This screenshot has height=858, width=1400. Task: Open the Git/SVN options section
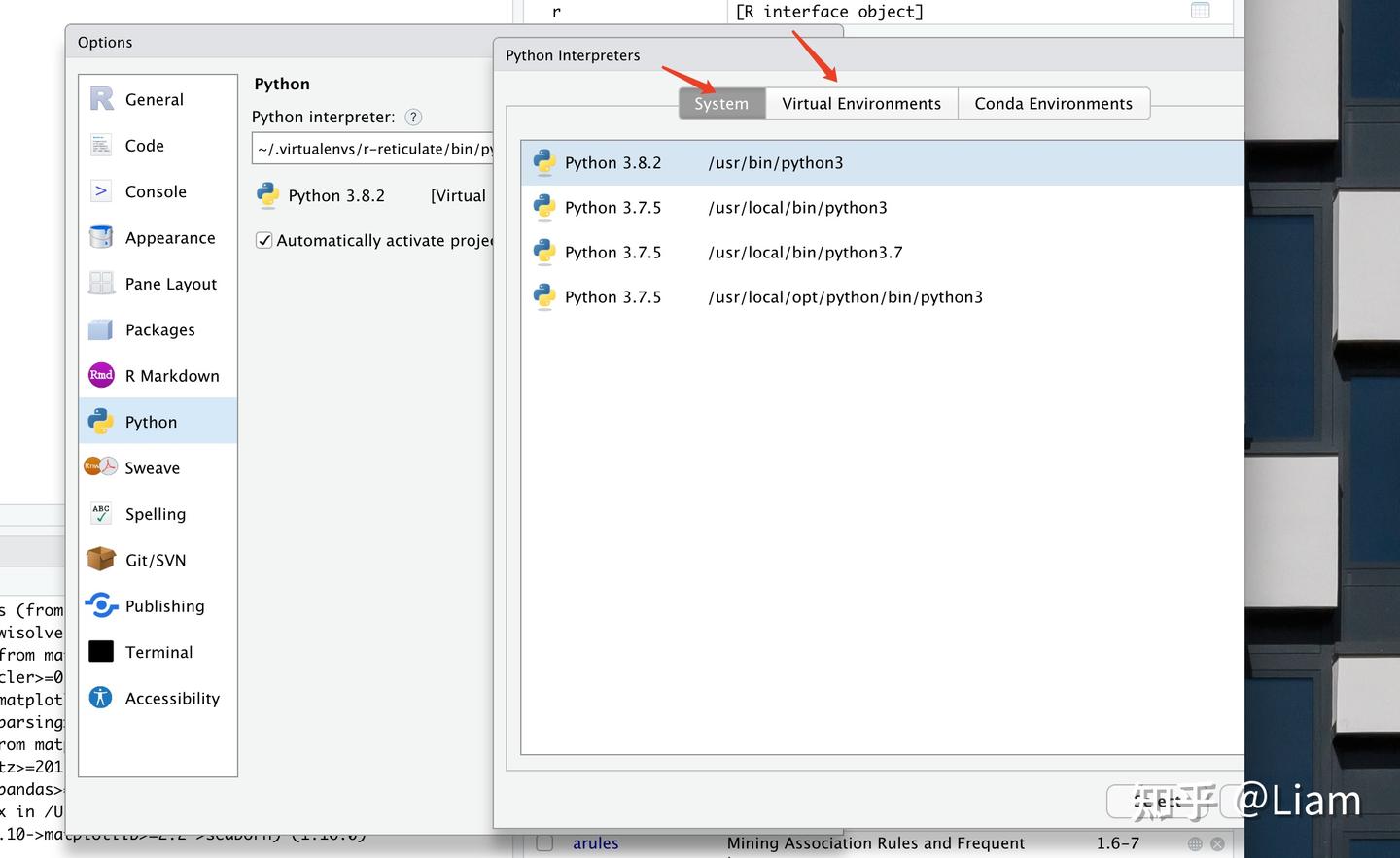point(157,561)
